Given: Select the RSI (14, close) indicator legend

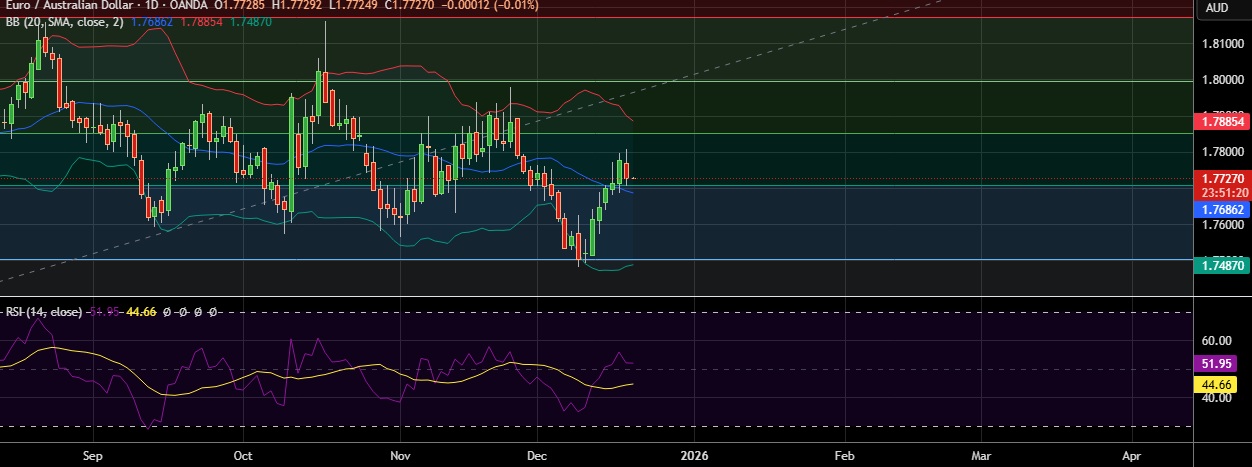Looking at the screenshot, I should pyautogui.click(x=44, y=312).
